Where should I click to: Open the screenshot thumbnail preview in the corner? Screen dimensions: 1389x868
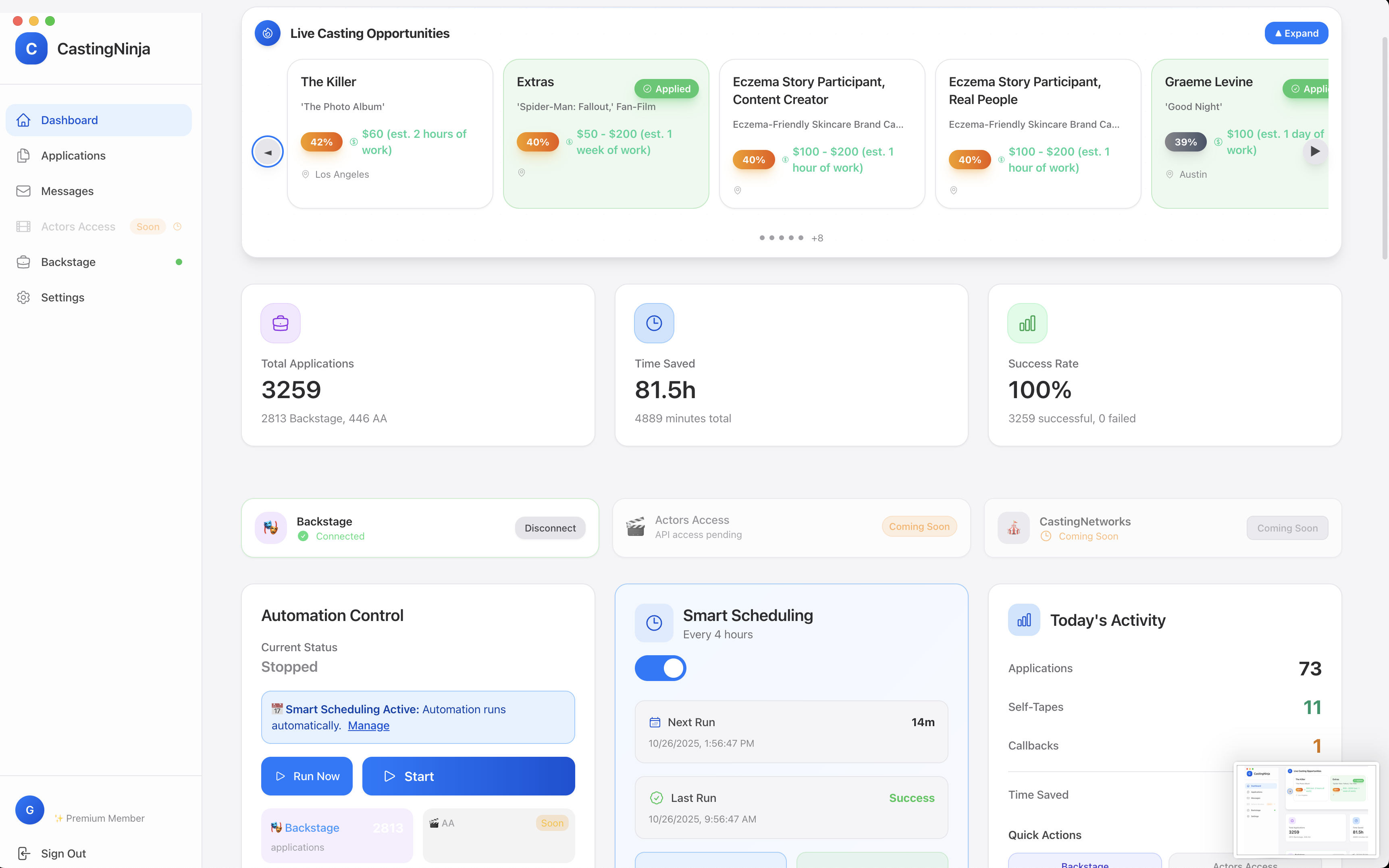(1306, 810)
